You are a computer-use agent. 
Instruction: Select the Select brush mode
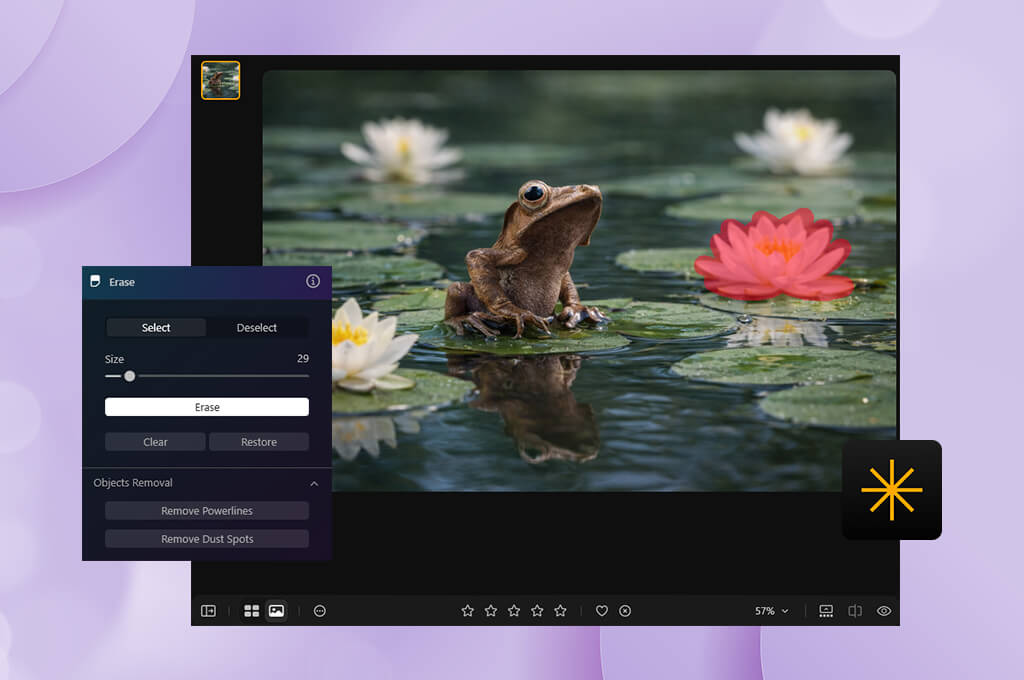[x=156, y=327]
